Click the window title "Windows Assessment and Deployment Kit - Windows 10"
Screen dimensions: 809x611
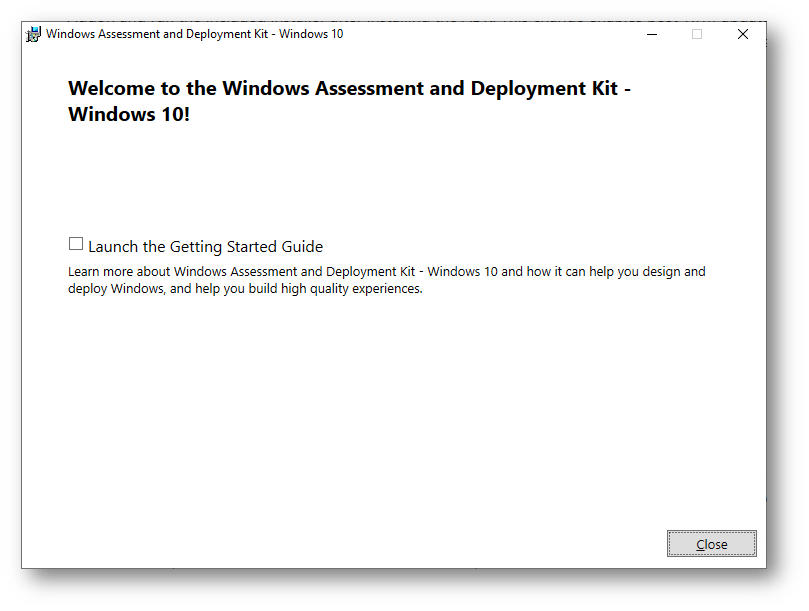pos(195,34)
